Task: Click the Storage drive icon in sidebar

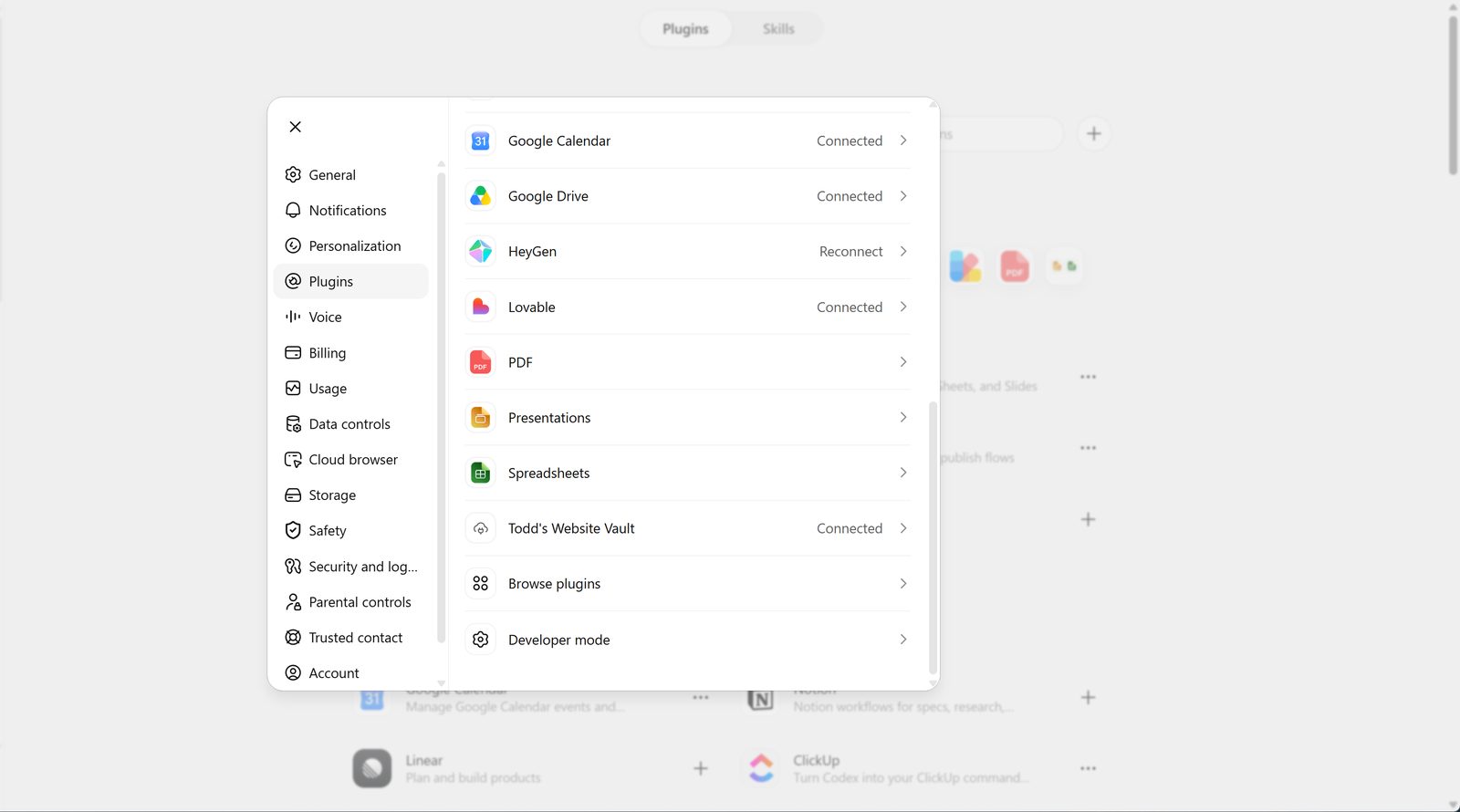Action: pos(293,494)
